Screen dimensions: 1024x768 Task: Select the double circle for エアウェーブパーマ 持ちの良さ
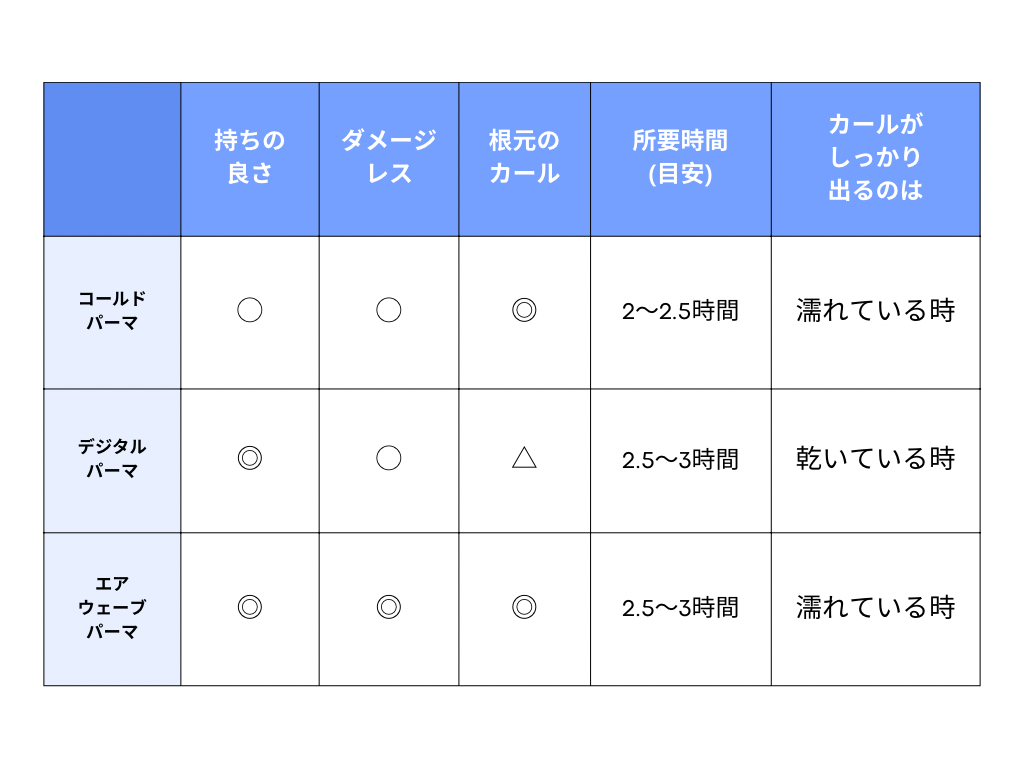pyautogui.click(x=249, y=607)
